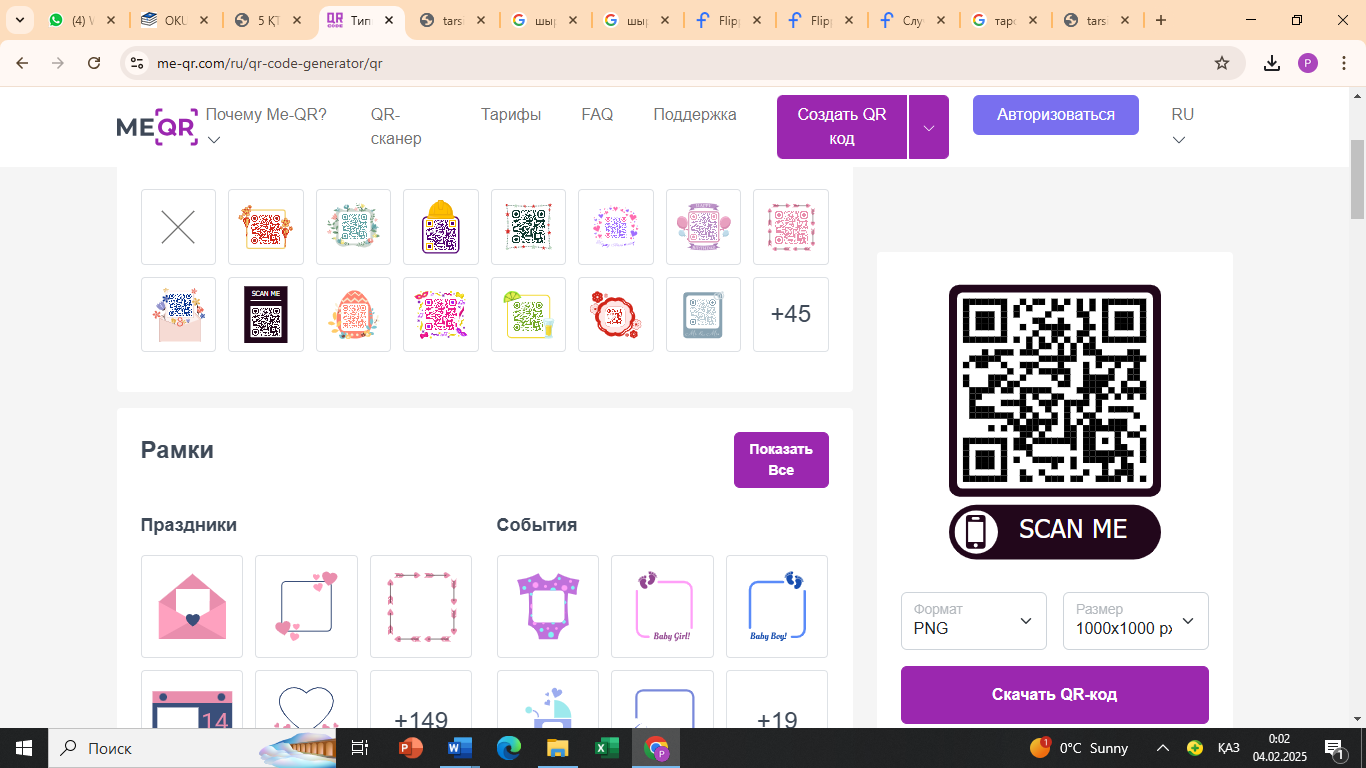Click the Создать QR код button
This screenshot has height=768, width=1366.
[x=842, y=127]
